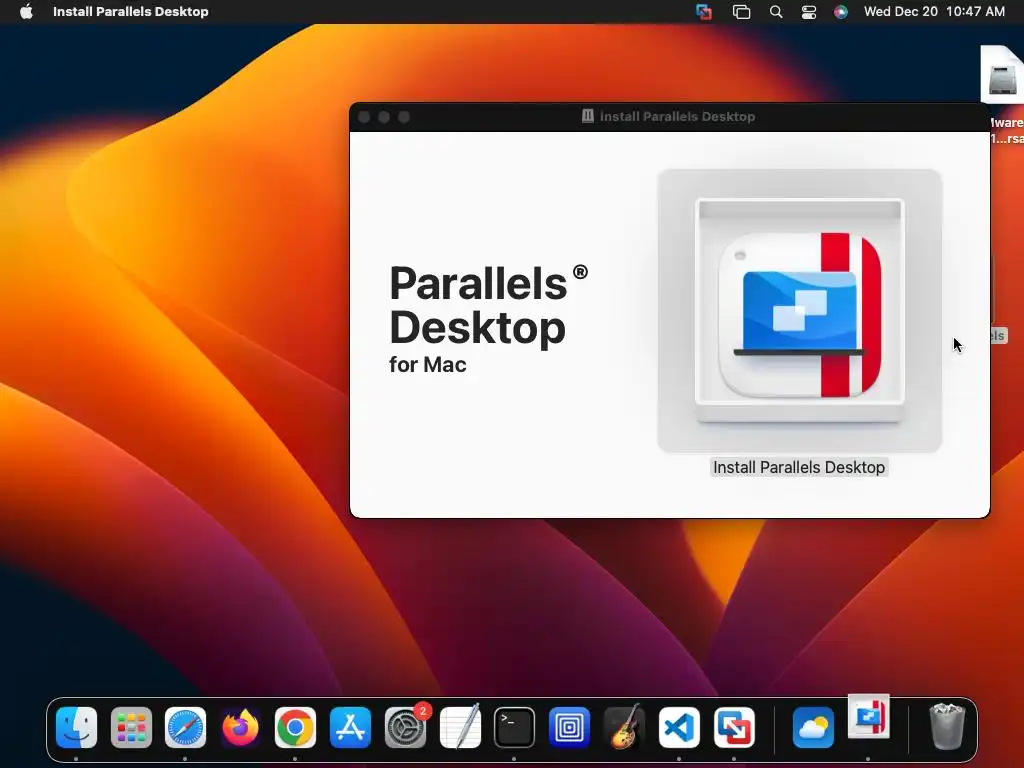Image resolution: width=1024 pixels, height=768 pixels.
Task: Launch Google Chrome from the Dock
Action: coord(295,727)
